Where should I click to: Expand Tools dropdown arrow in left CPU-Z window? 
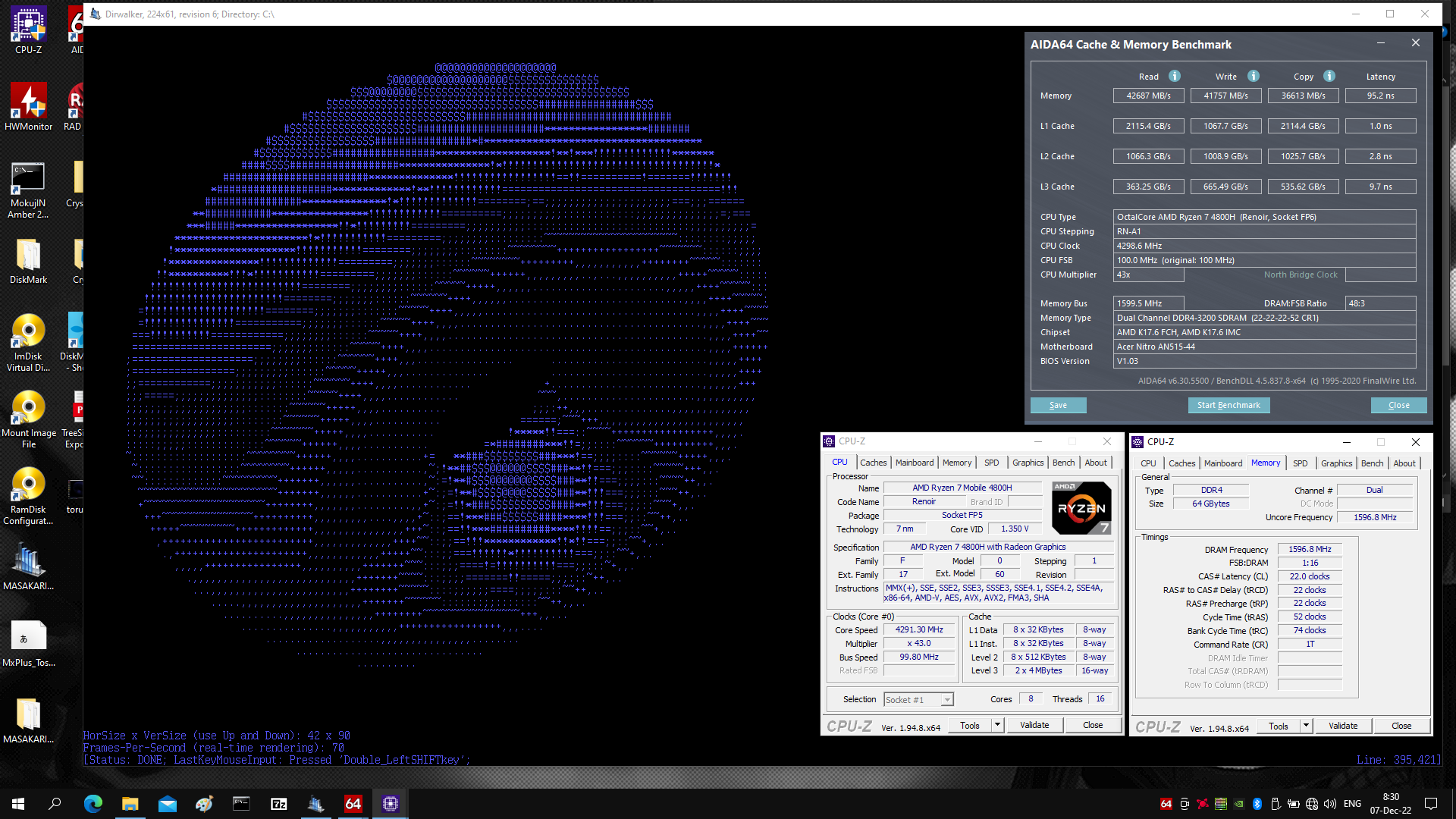997,725
